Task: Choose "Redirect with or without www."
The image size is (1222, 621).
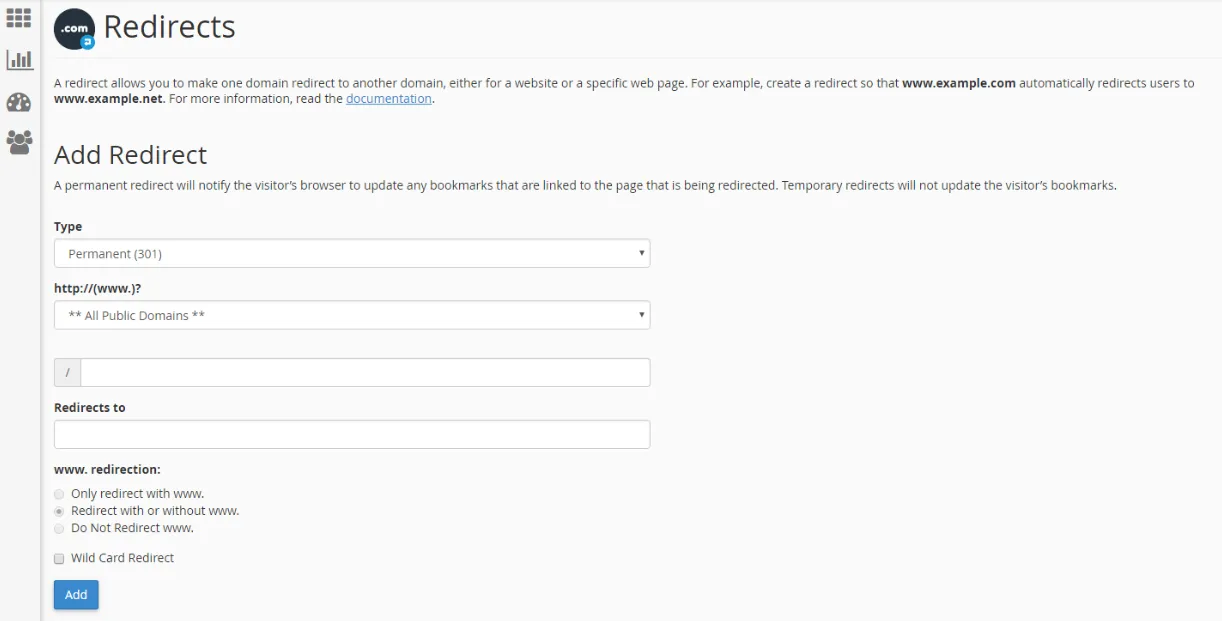Action: coord(59,510)
